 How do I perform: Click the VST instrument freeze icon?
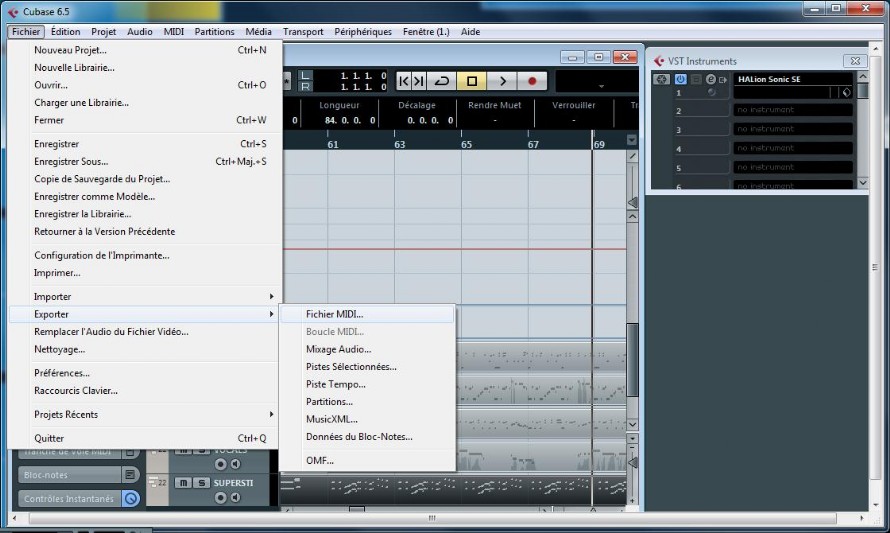(661, 79)
